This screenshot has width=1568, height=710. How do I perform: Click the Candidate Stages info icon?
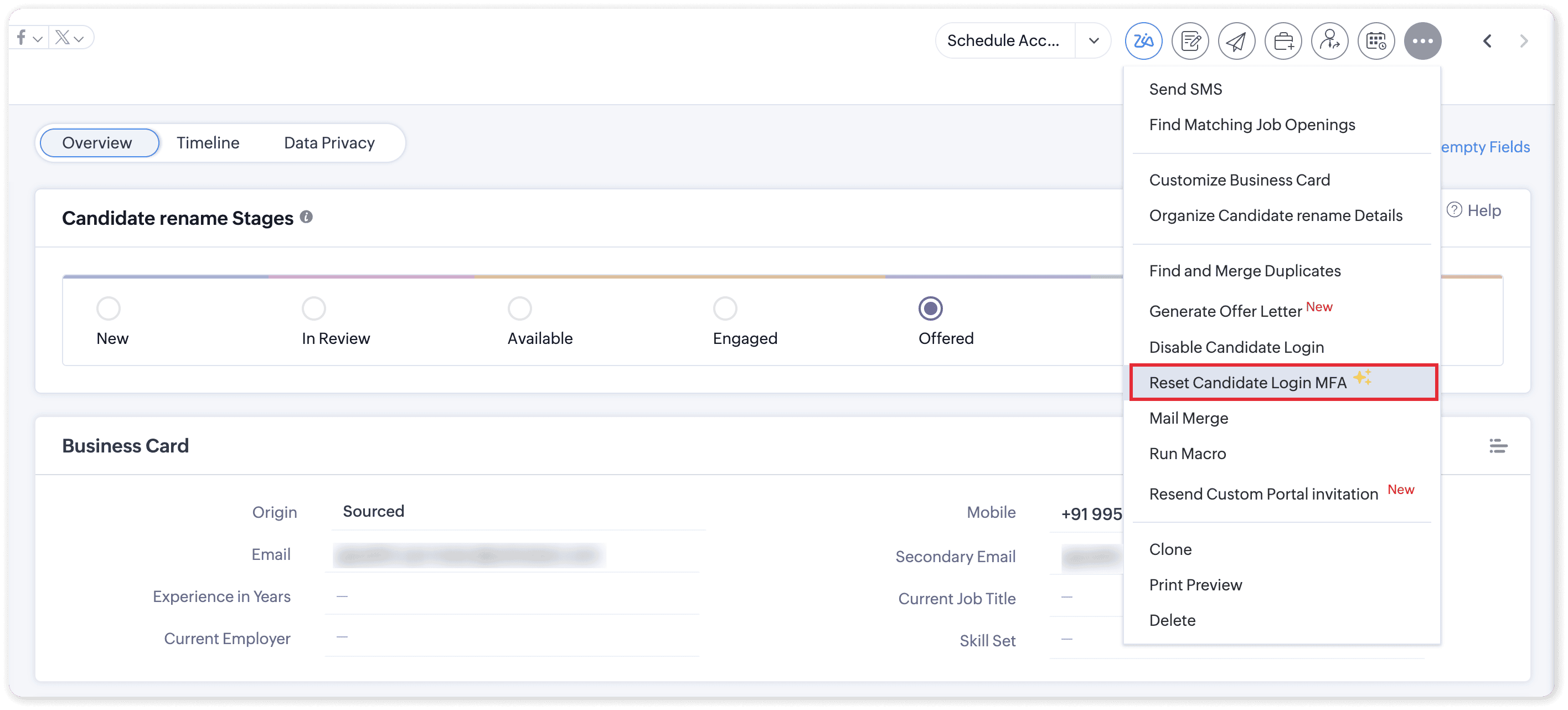click(306, 217)
